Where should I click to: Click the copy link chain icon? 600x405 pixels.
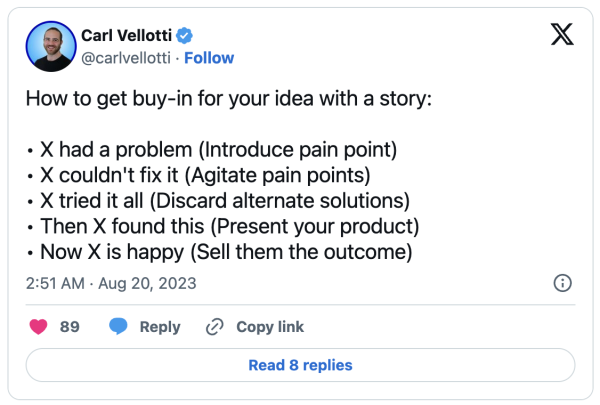point(213,327)
